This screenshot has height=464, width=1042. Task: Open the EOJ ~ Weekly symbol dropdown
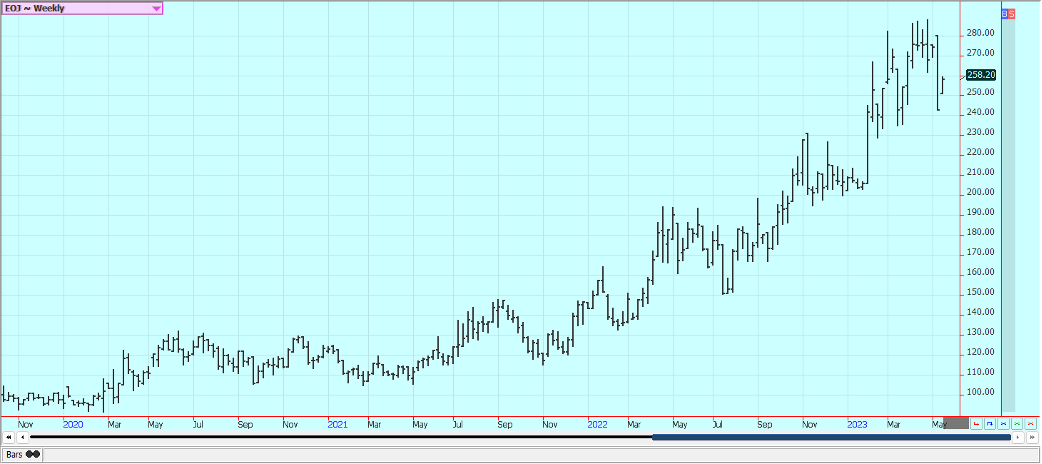(x=82, y=8)
